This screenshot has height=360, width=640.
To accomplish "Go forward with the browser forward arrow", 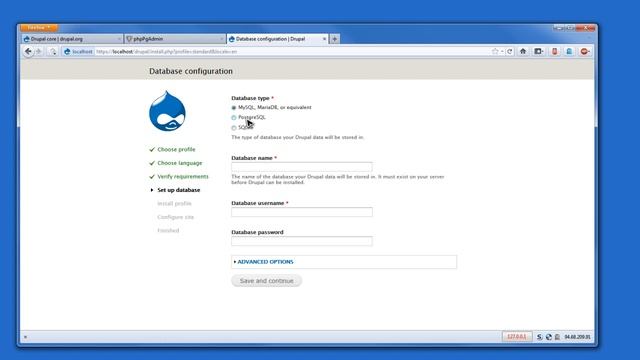I will coord(39,51).
